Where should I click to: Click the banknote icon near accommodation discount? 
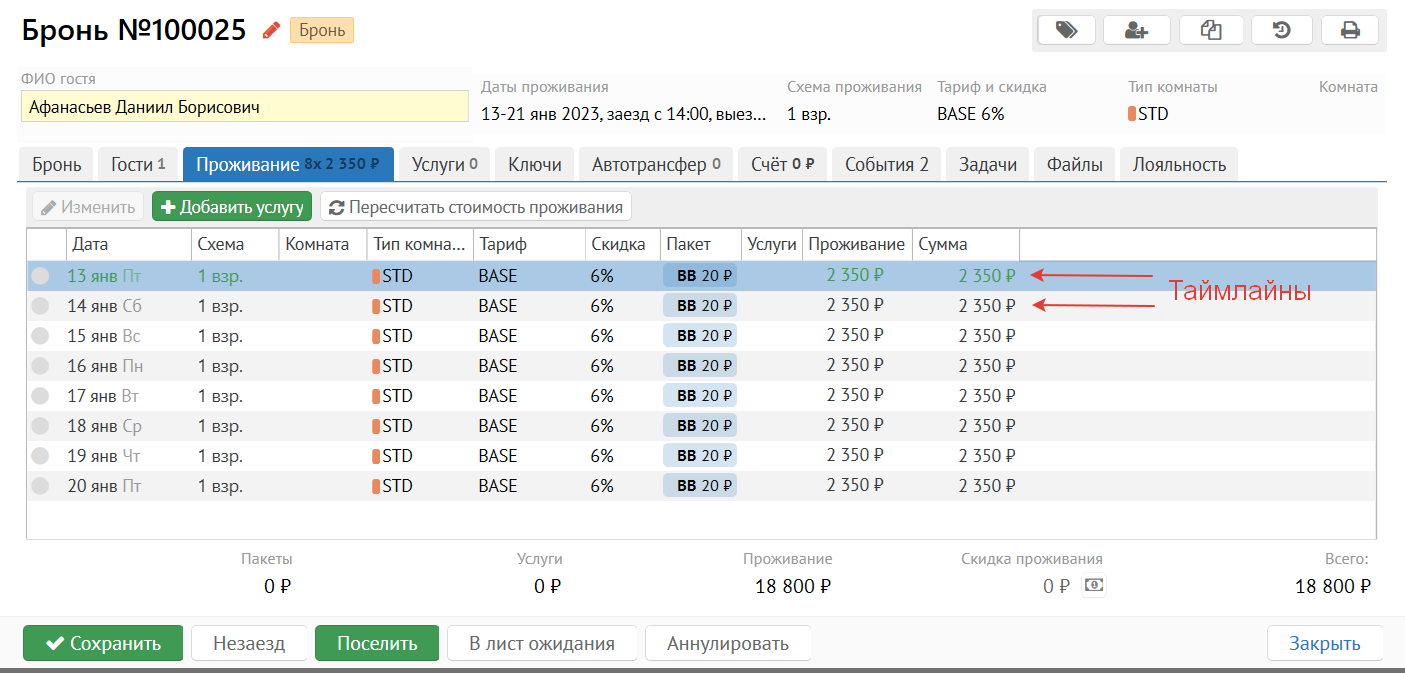point(1094,586)
